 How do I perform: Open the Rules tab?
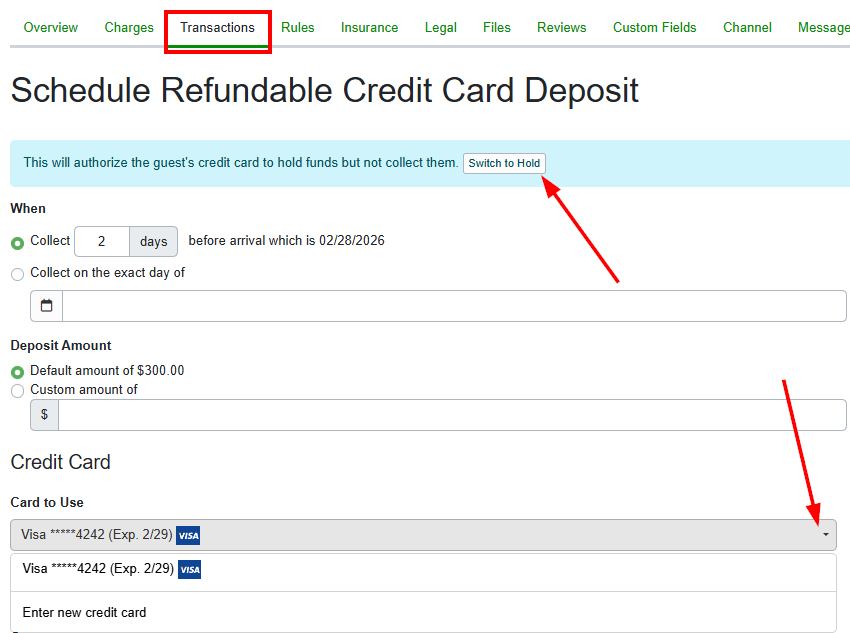[x=298, y=27]
